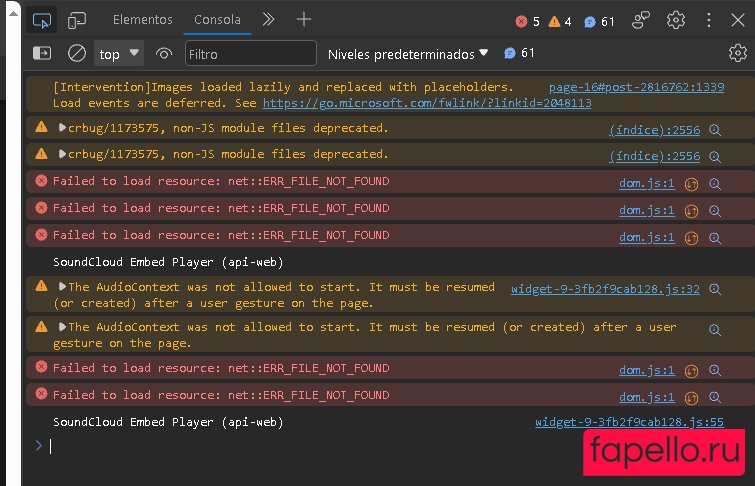The width and height of the screenshot is (755, 486).
Task: Open dom.js:1 link of first failed resource
Action: point(646,183)
